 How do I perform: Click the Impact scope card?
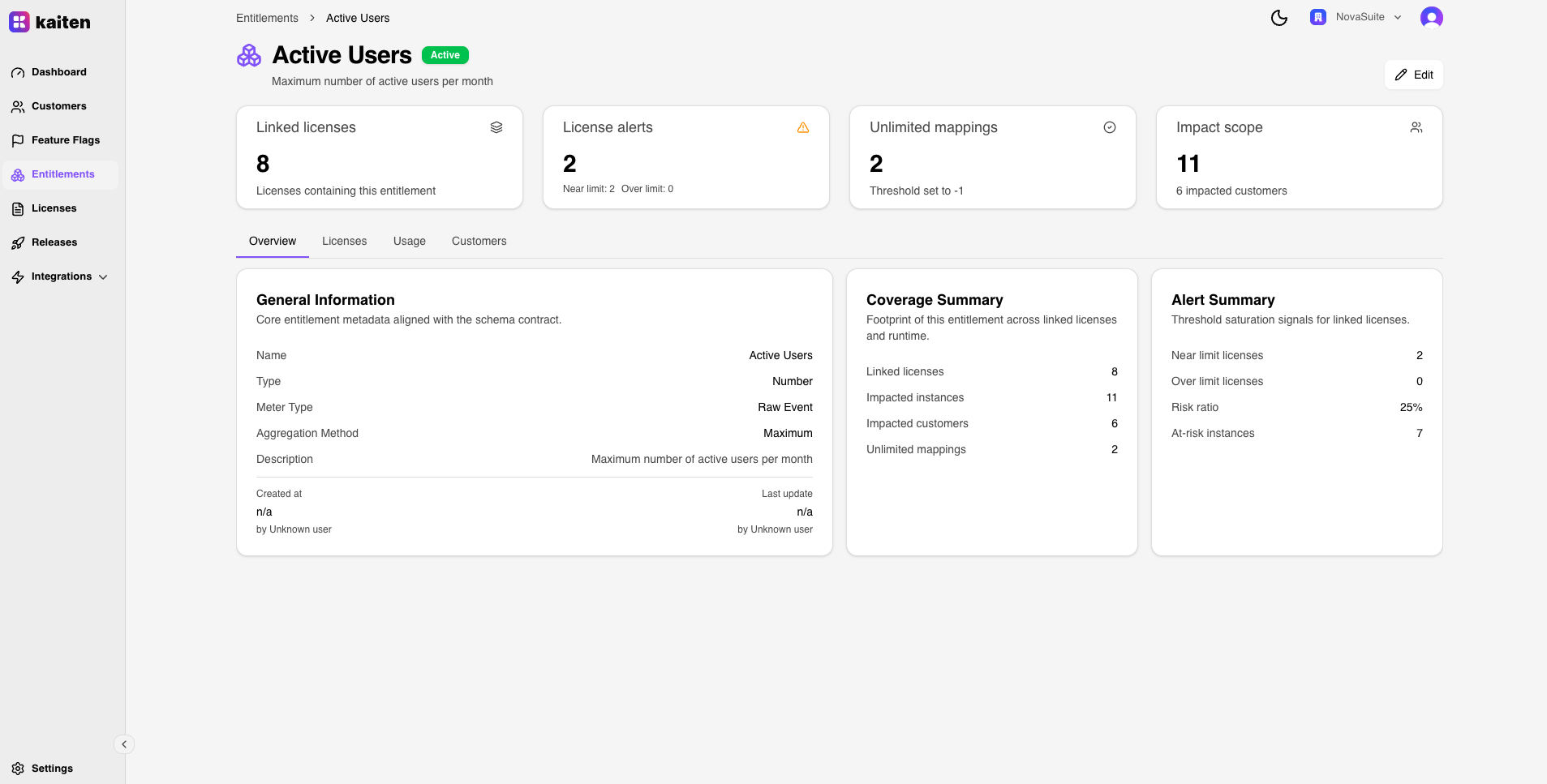pos(1299,157)
